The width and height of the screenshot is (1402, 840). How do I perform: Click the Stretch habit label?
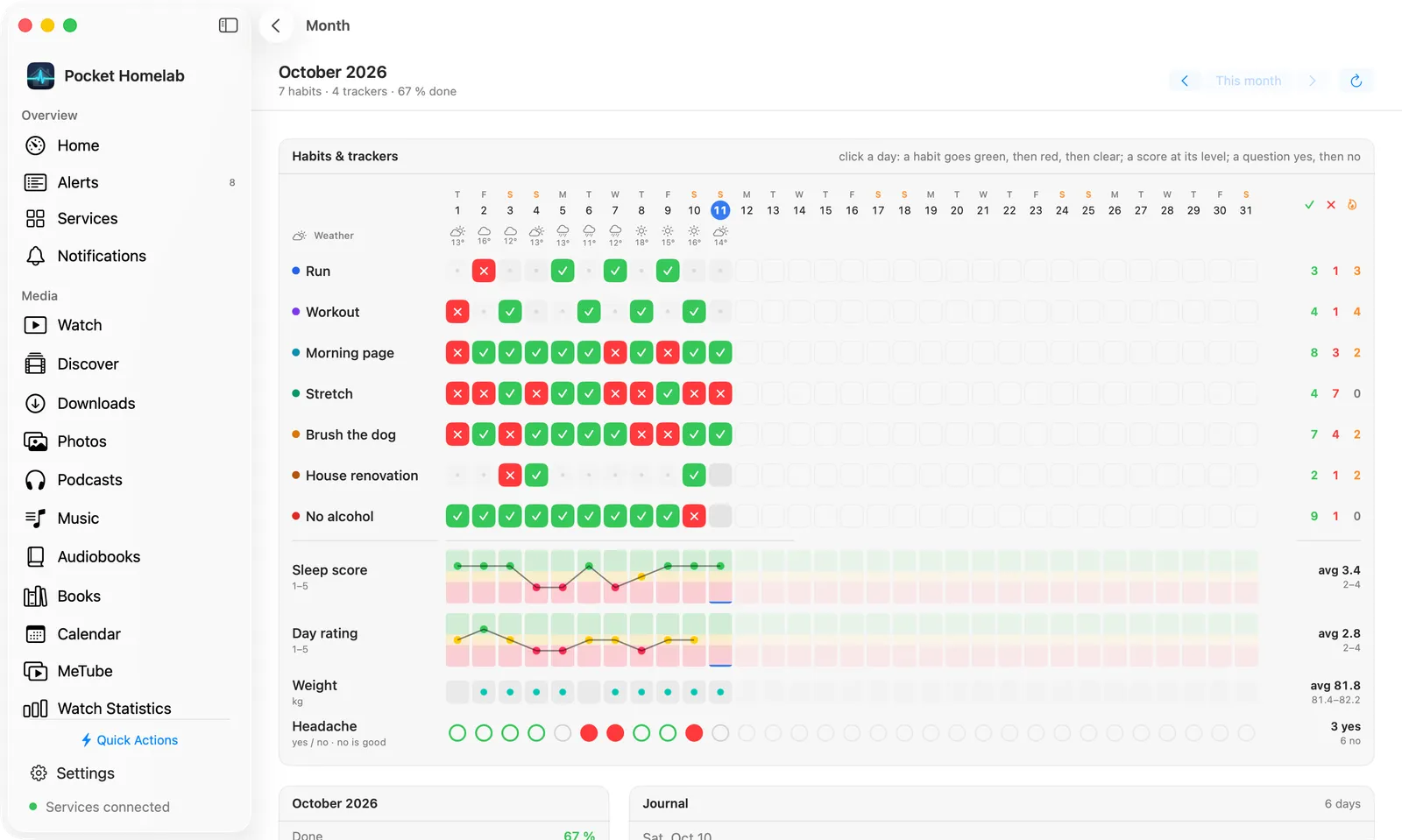point(329,394)
